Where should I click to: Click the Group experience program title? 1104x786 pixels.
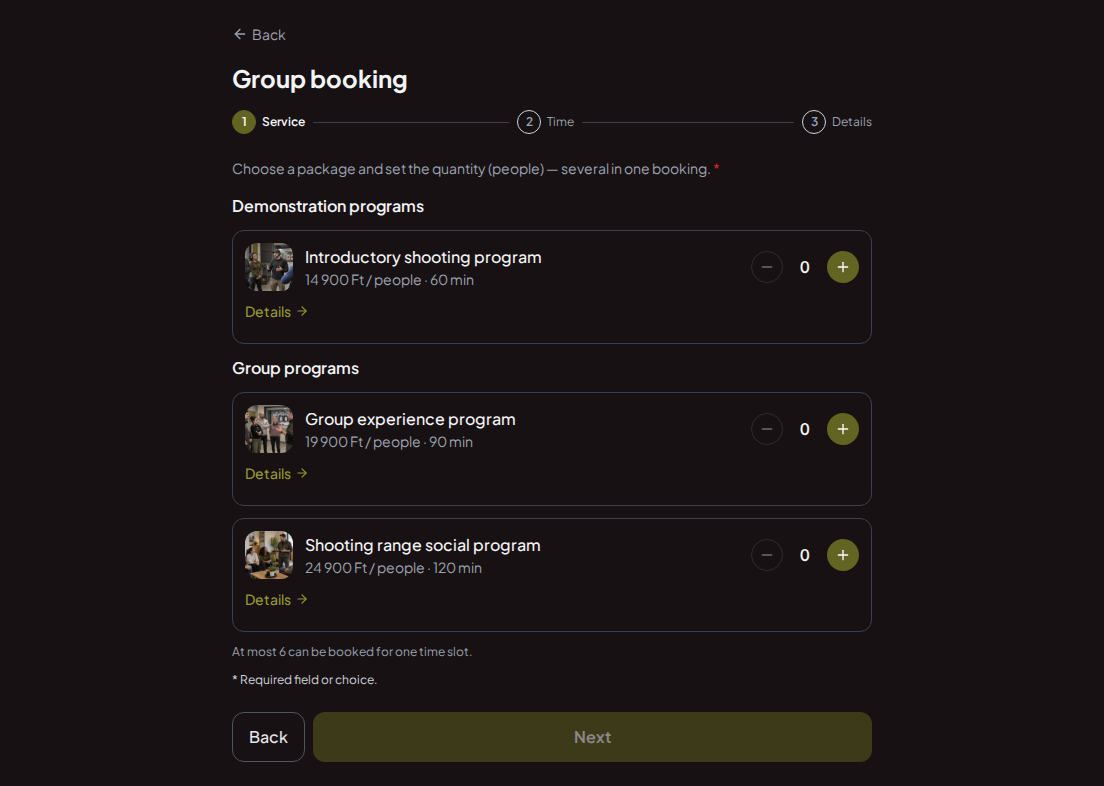point(410,419)
